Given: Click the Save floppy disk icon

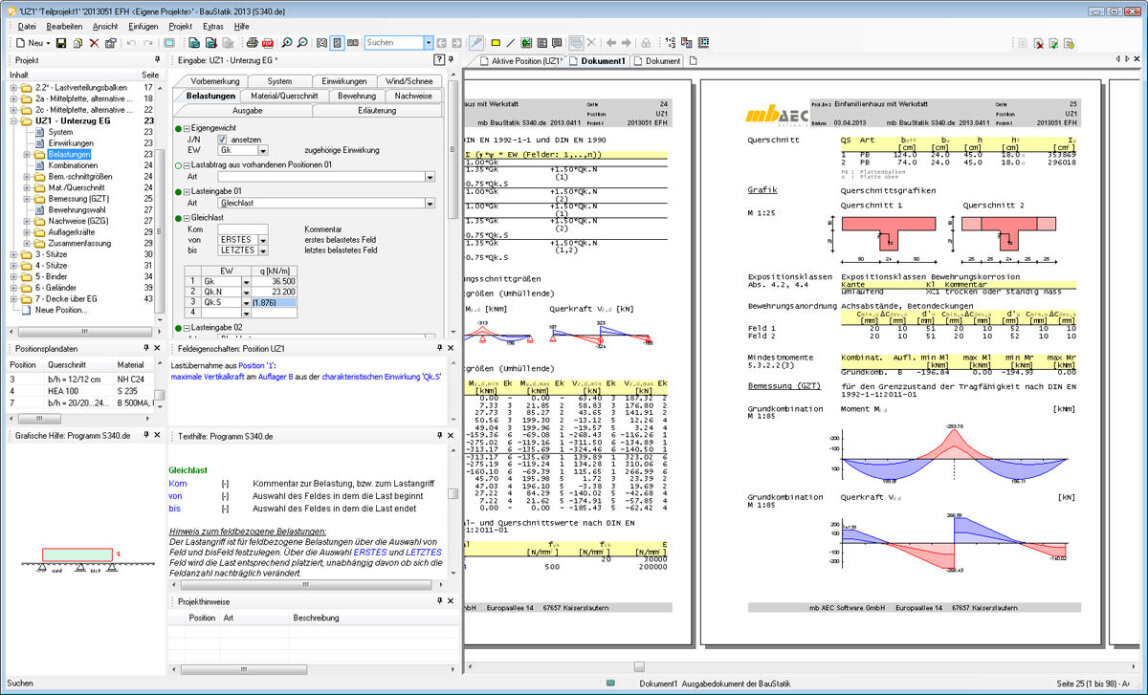Looking at the screenshot, I should click(x=62, y=43).
